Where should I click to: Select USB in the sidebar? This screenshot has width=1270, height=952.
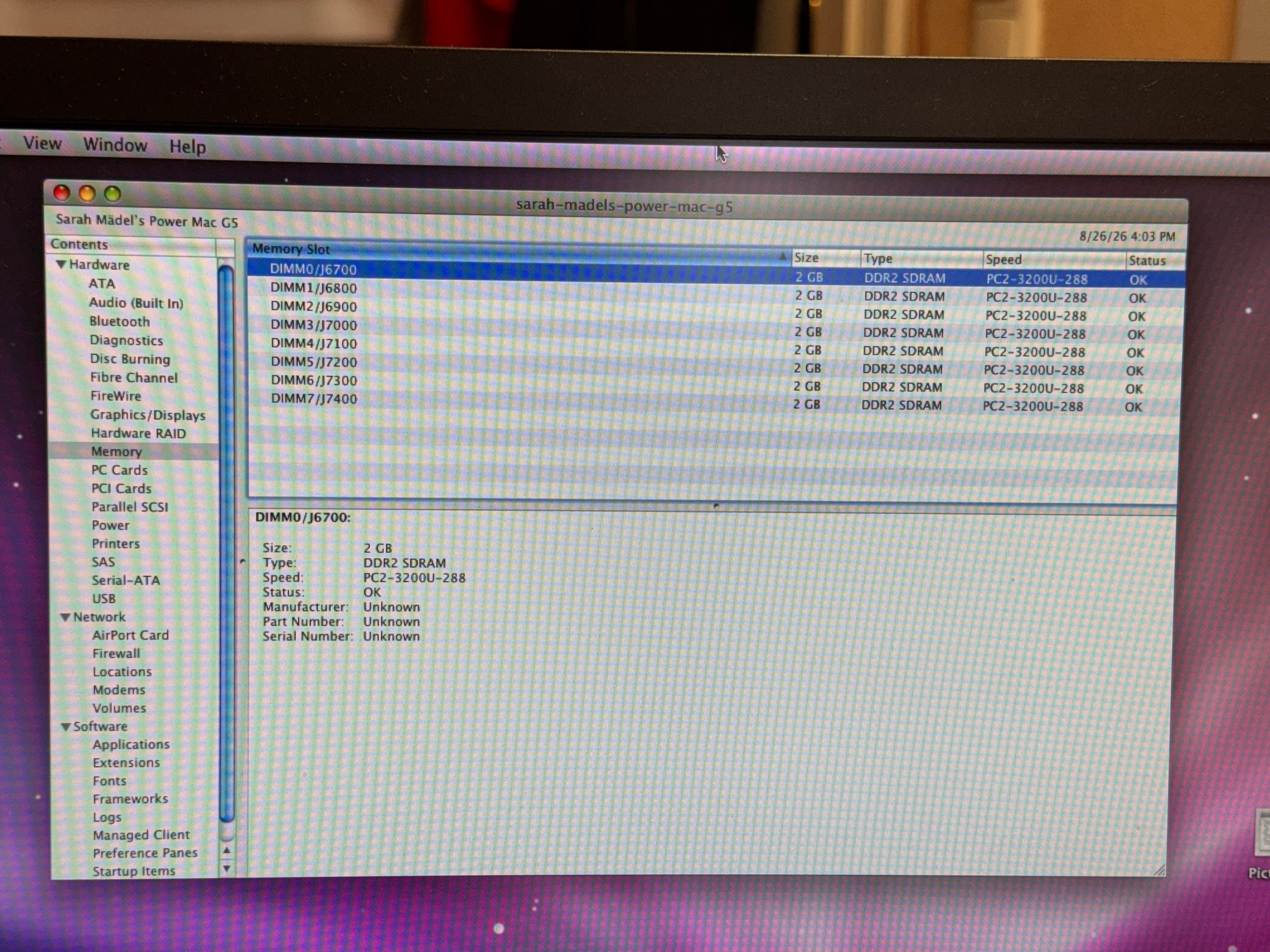tap(104, 599)
